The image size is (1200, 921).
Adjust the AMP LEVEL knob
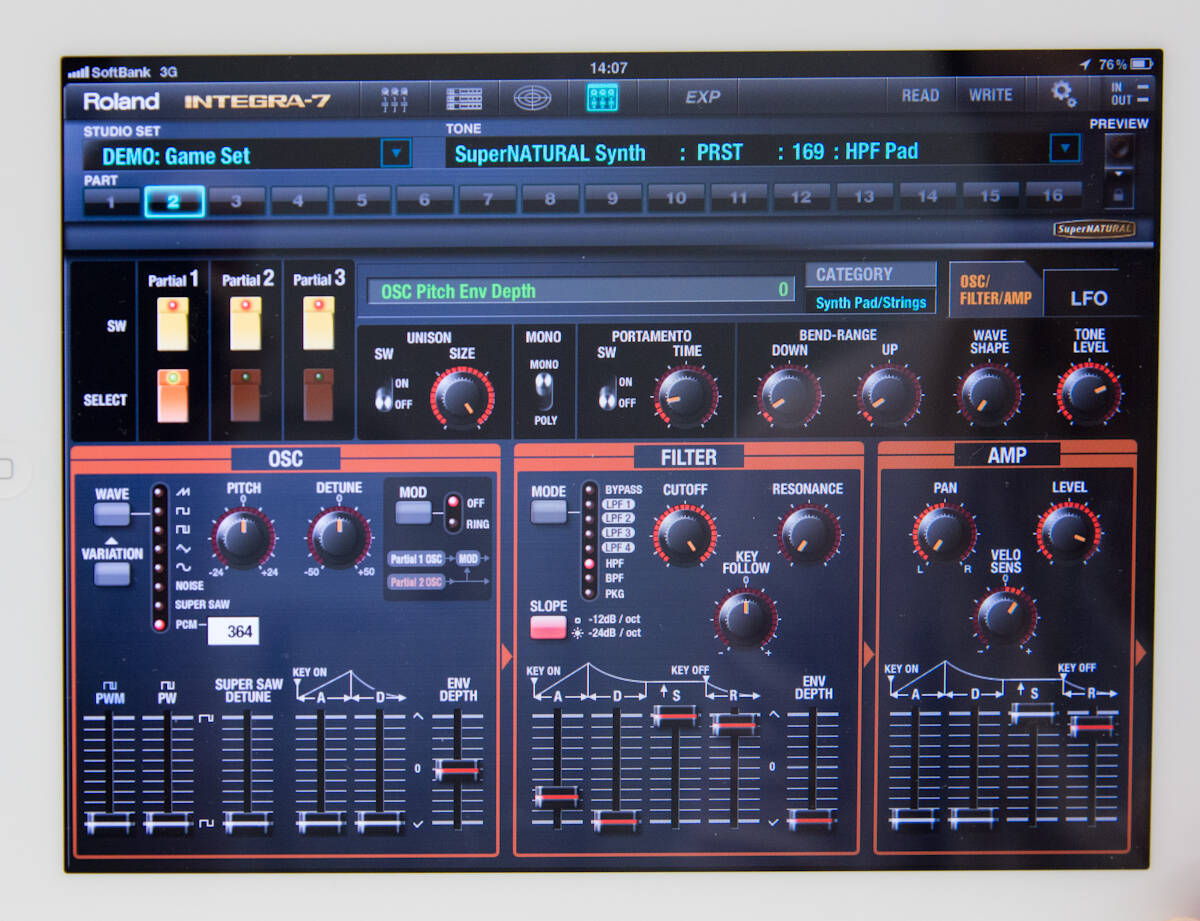[1068, 532]
